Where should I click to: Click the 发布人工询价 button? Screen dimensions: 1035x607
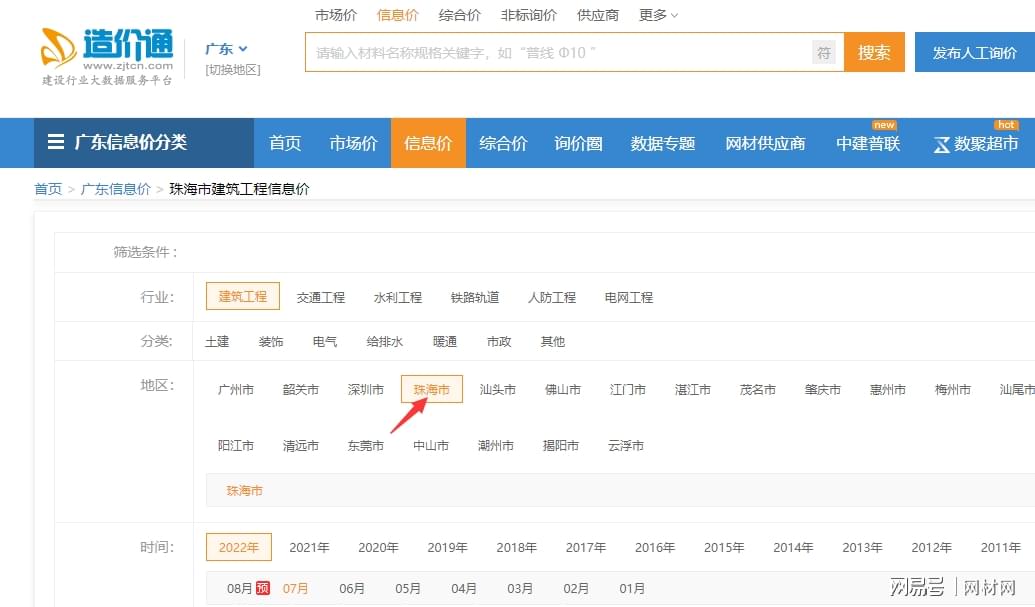(974, 52)
